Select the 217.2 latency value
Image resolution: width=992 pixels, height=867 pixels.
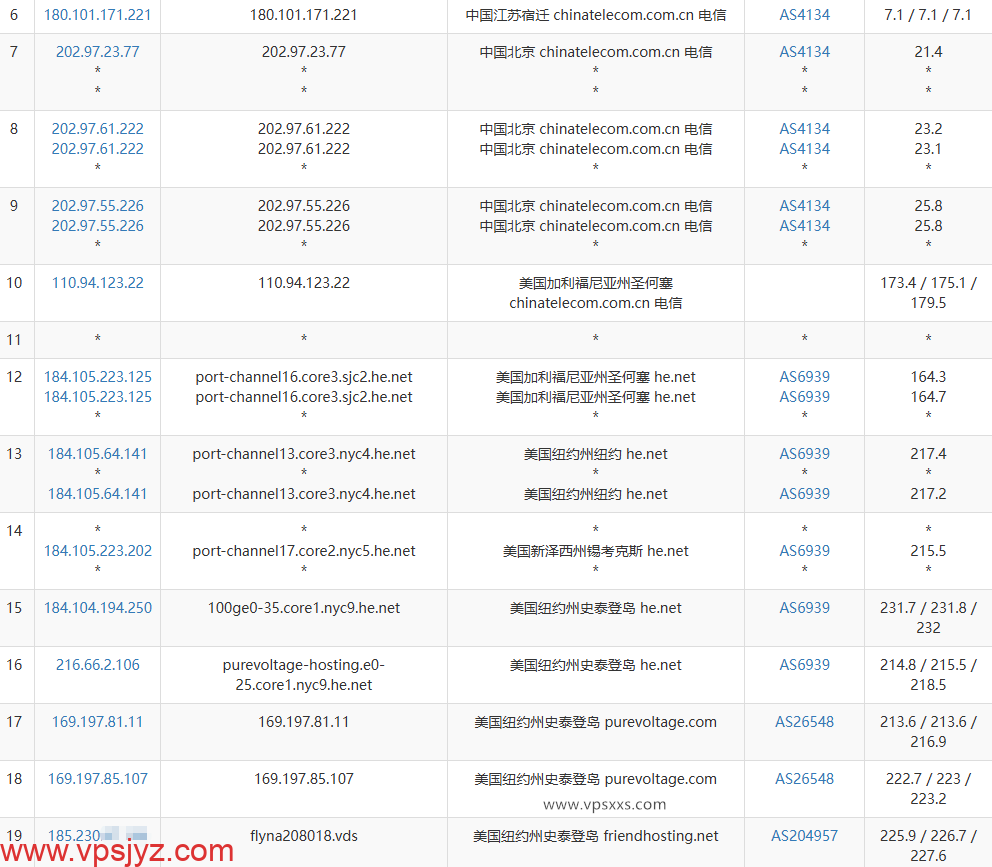click(928, 494)
